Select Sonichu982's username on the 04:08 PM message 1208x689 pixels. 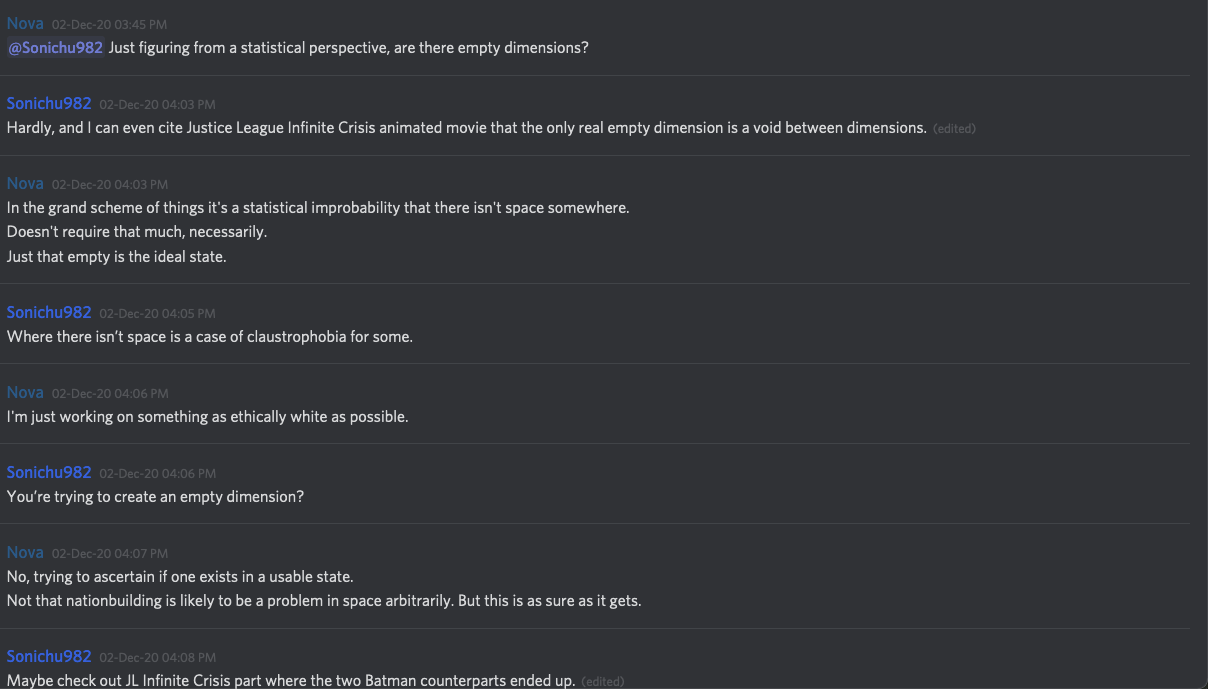[49, 656]
